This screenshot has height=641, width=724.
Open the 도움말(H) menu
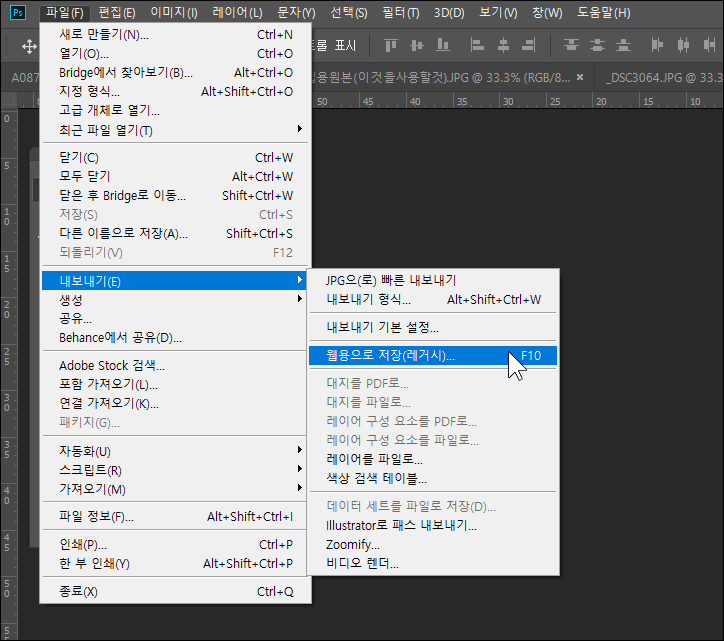coord(603,12)
